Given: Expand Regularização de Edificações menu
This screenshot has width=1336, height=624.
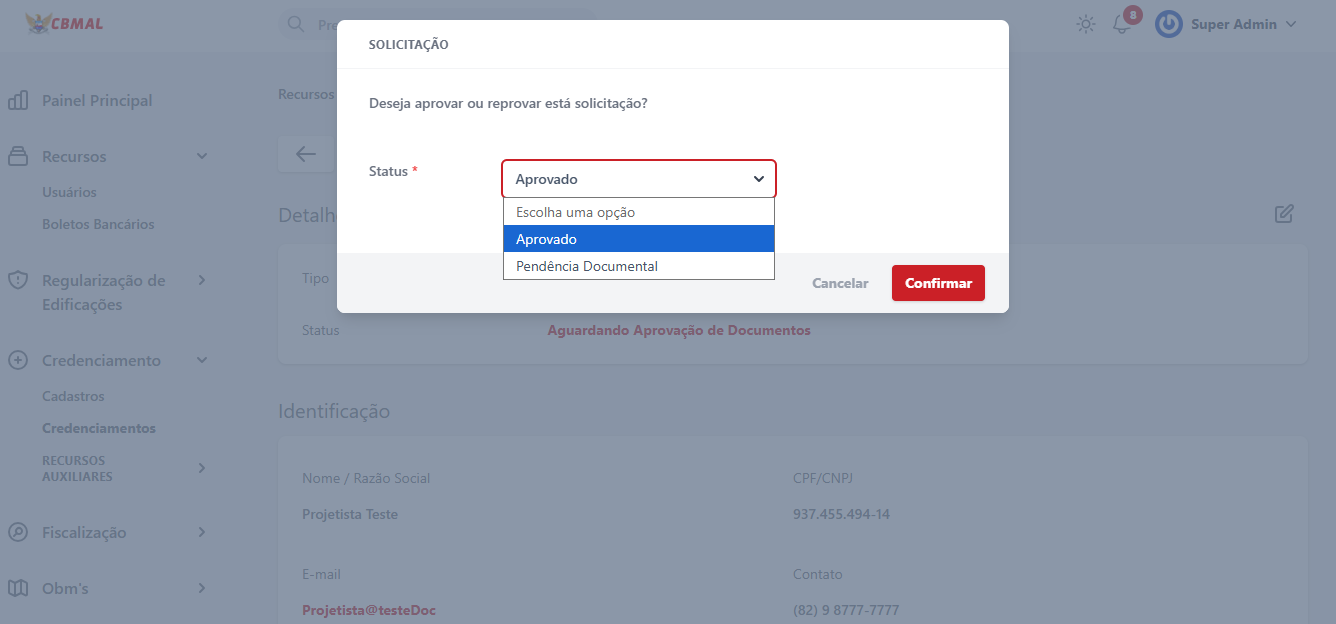Looking at the screenshot, I should (x=201, y=281).
